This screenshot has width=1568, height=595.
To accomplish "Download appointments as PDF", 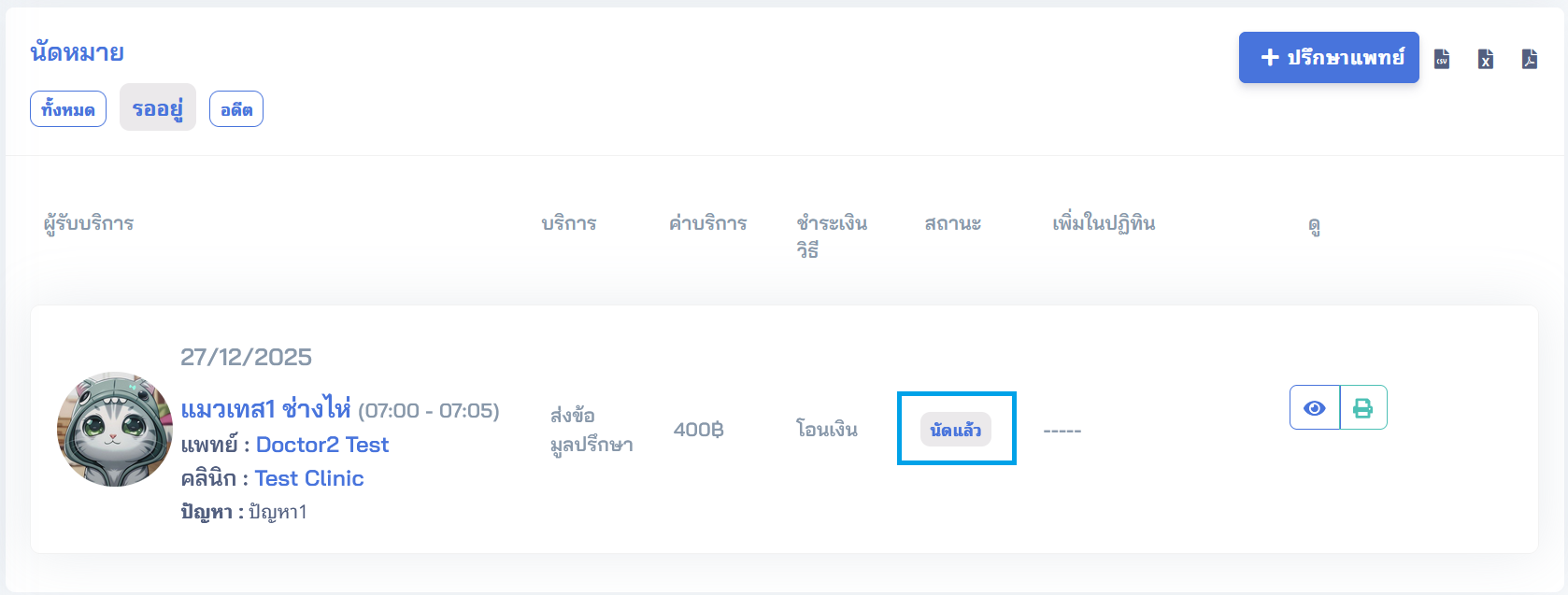I will tap(1530, 59).
